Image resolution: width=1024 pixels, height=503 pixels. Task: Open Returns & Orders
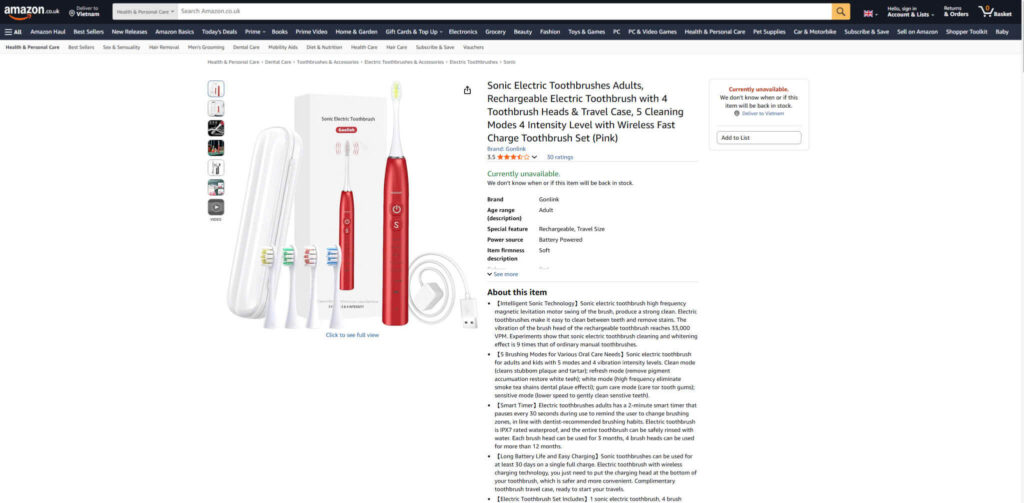[x=956, y=12]
